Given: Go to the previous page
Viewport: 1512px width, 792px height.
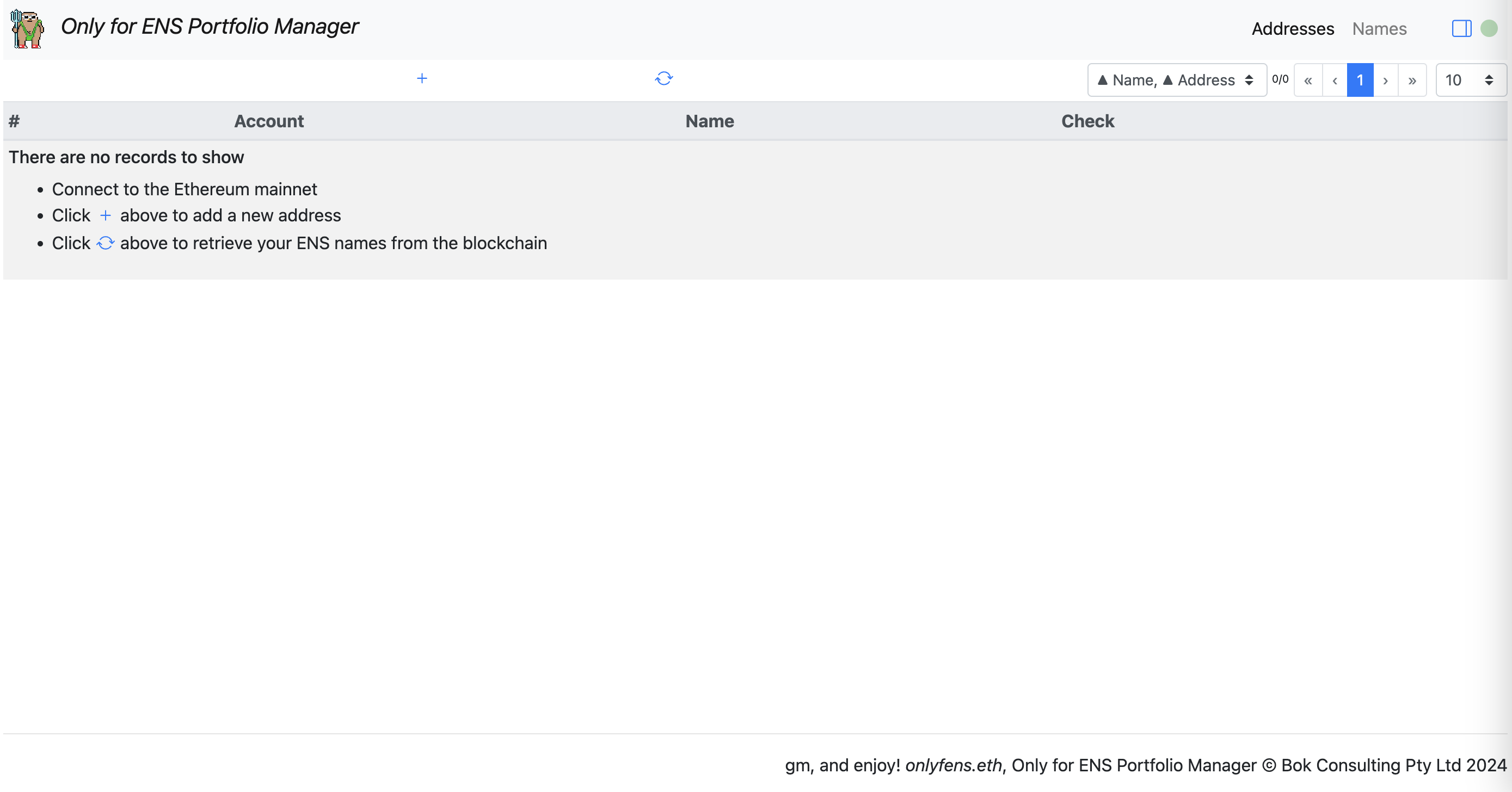Looking at the screenshot, I should [x=1334, y=81].
